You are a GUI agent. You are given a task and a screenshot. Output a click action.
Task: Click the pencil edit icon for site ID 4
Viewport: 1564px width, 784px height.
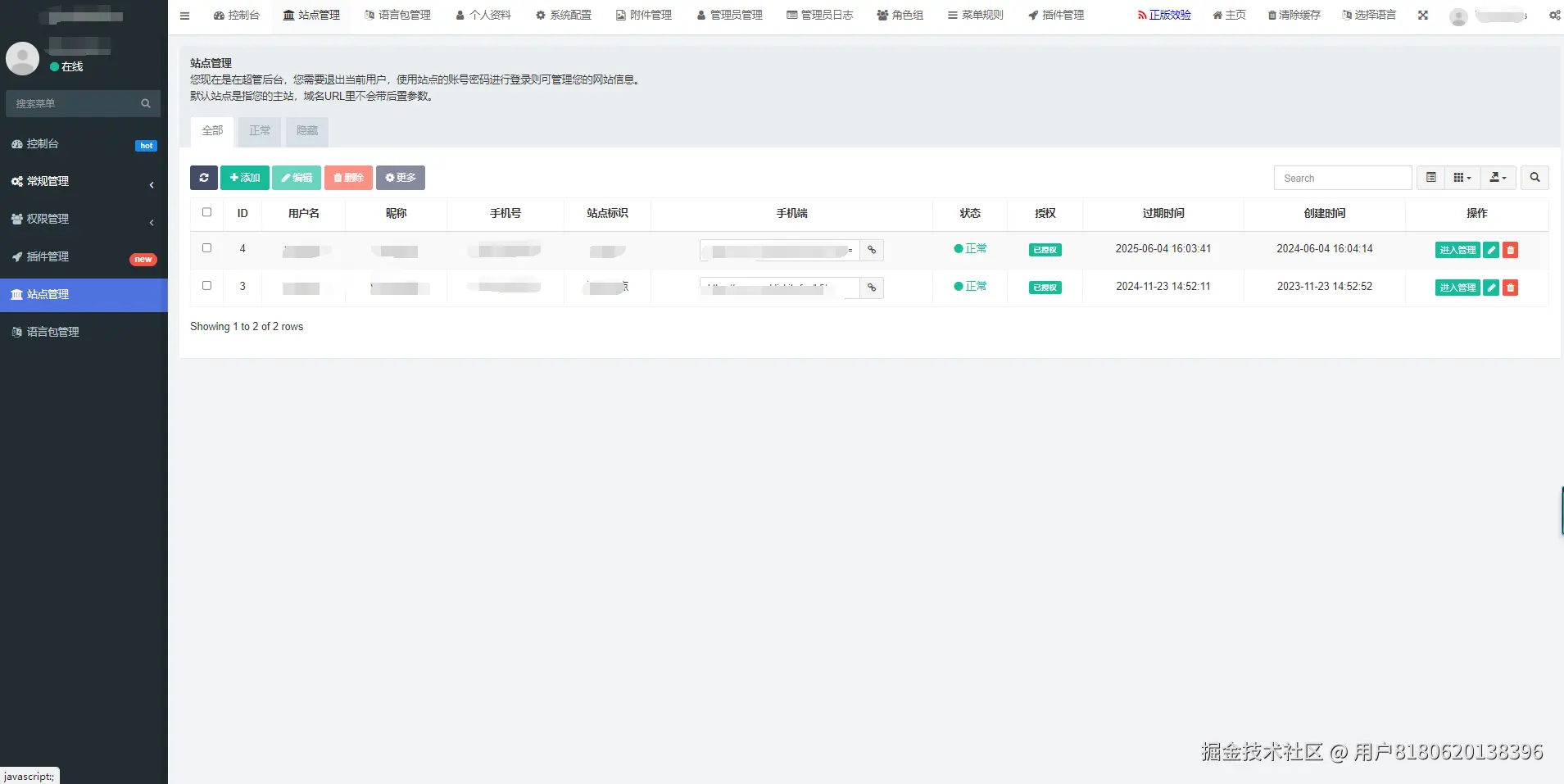tap(1491, 250)
